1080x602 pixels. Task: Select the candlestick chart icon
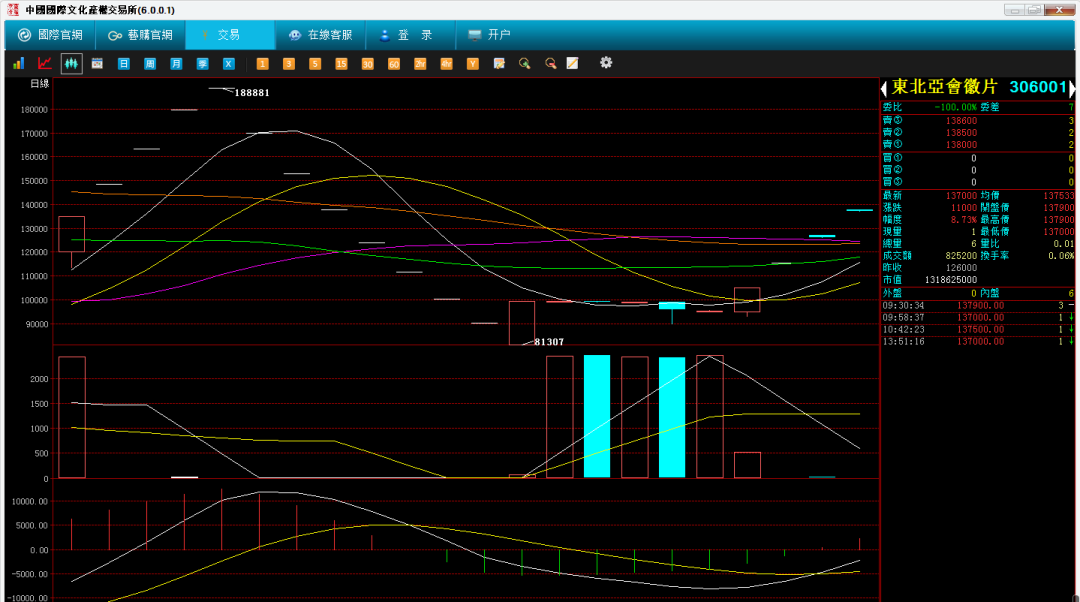[x=71, y=63]
